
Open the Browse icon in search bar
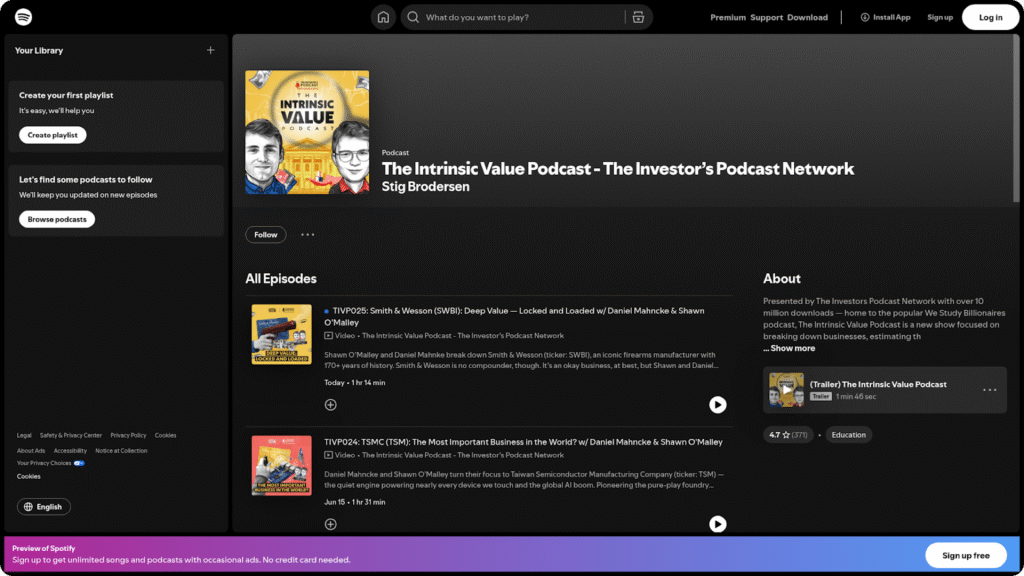click(x=638, y=18)
